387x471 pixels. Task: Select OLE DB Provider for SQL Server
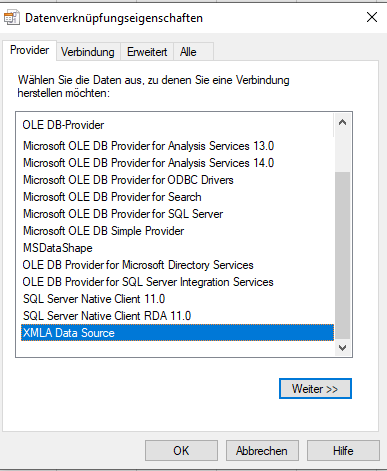(x=123, y=214)
